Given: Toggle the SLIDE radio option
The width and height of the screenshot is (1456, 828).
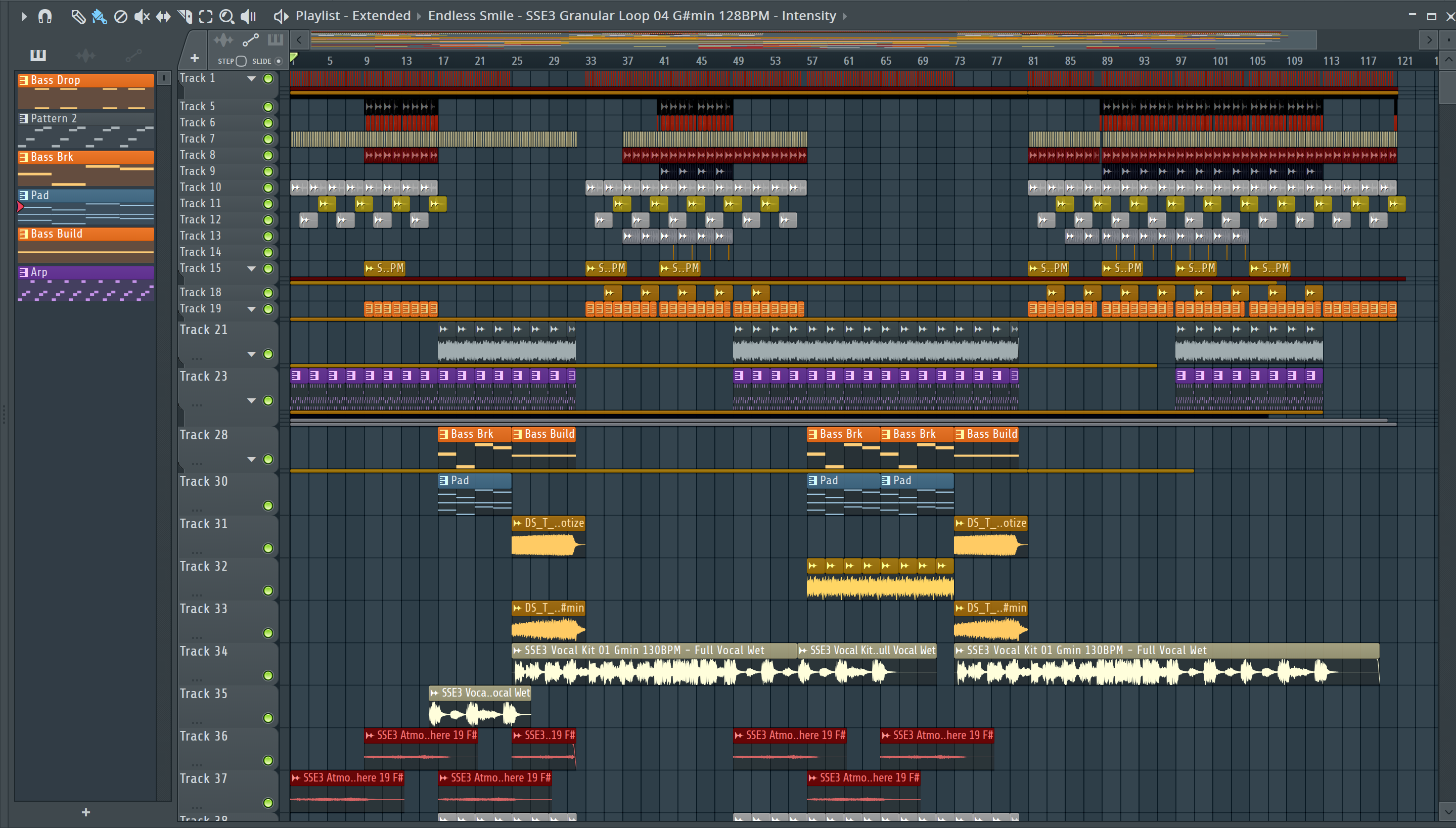Looking at the screenshot, I should [278, 61].
